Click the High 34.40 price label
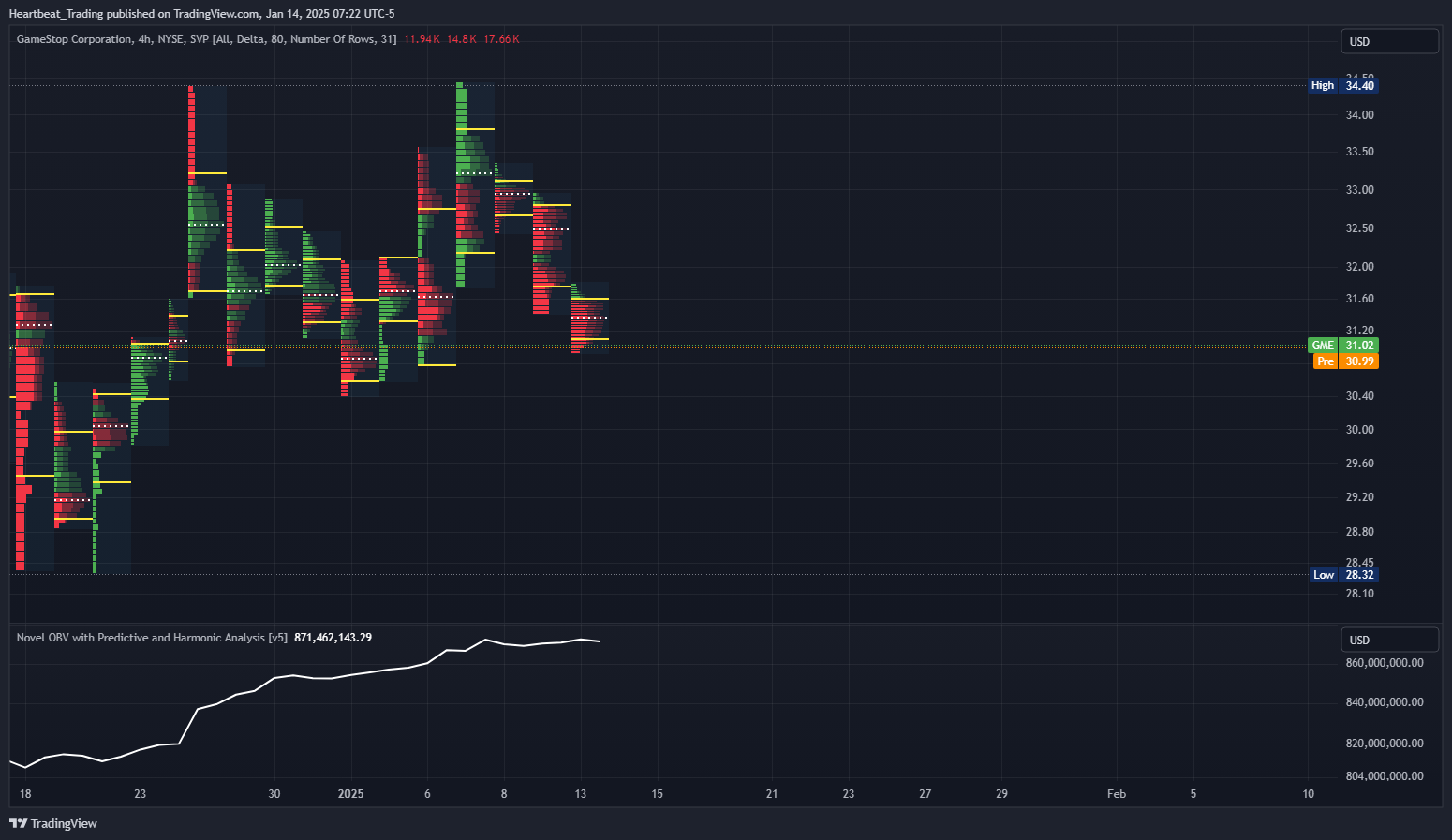 pos(1343,85)
